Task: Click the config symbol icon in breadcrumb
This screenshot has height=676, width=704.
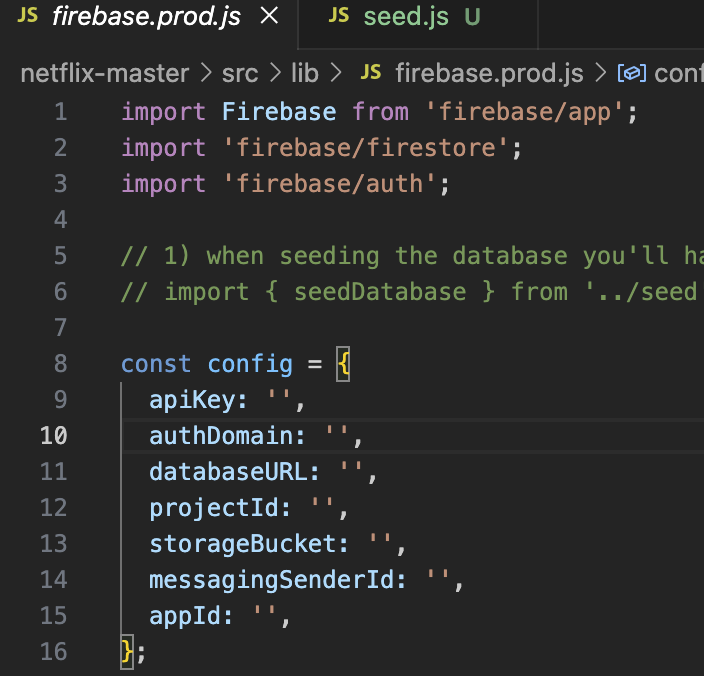Action: tap(632, 73)
